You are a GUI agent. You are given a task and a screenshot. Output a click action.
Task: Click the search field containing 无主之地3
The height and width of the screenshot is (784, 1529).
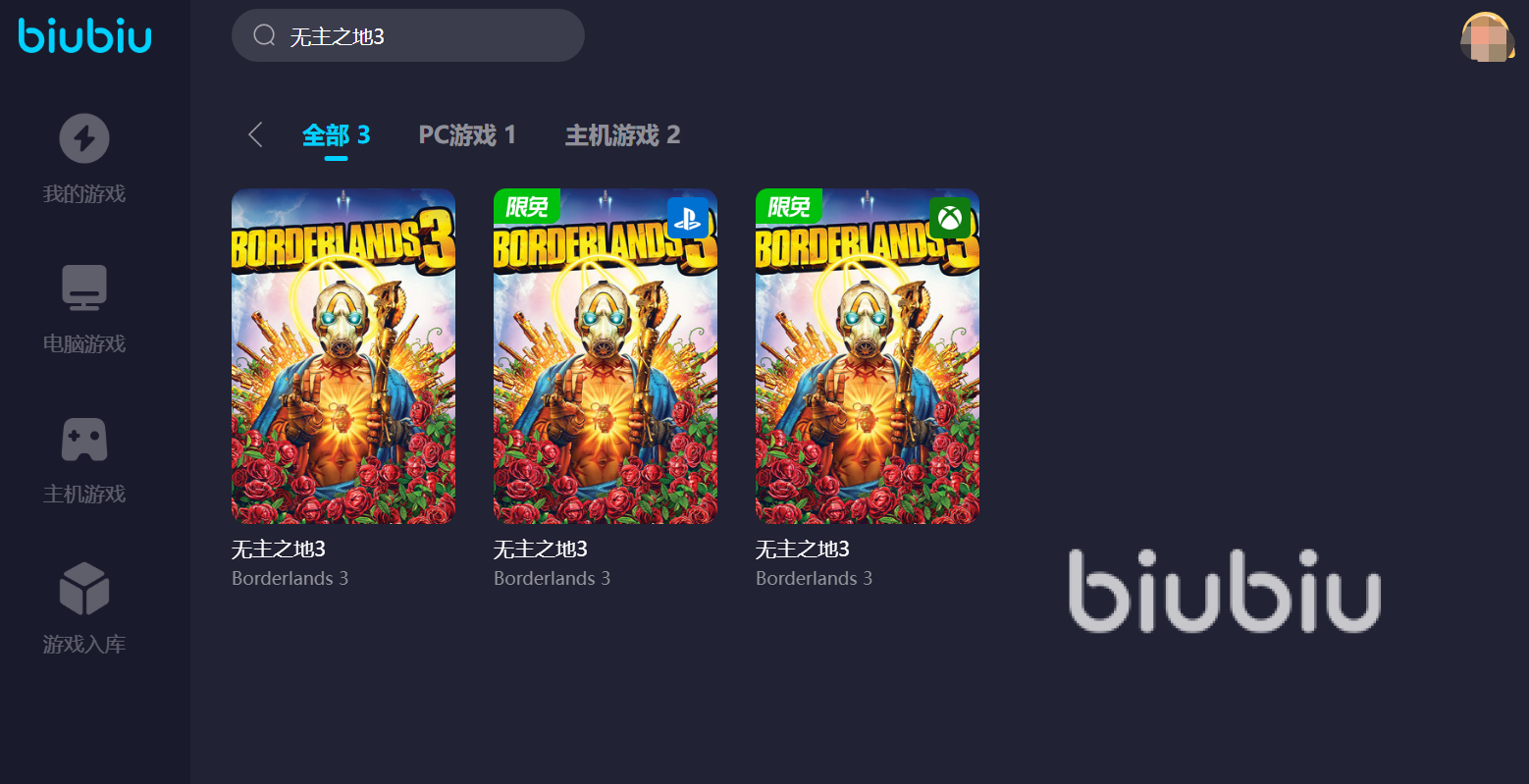pyautogui.click(x=408, y=35)
